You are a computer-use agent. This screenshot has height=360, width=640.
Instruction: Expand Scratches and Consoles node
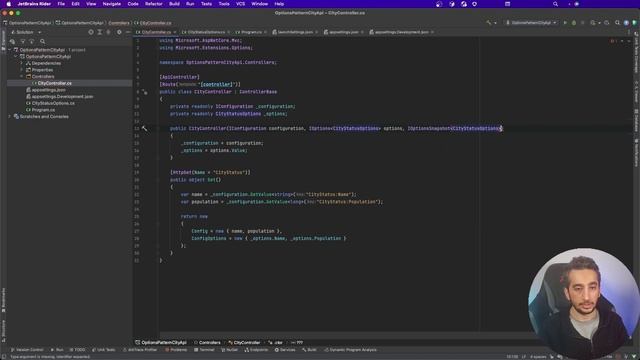point(9,116)
